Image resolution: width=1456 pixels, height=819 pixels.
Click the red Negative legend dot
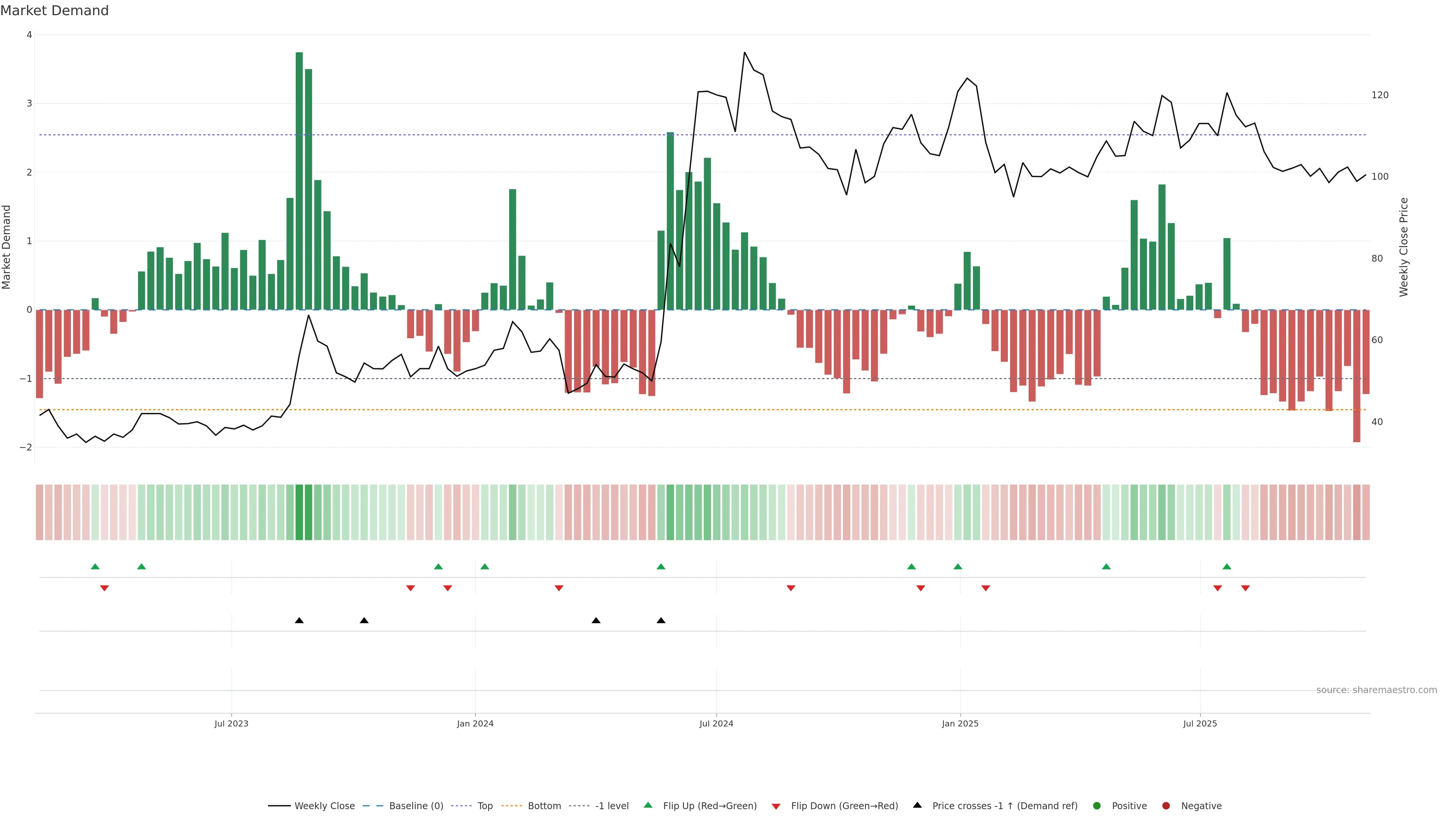tap(1166, 806)
